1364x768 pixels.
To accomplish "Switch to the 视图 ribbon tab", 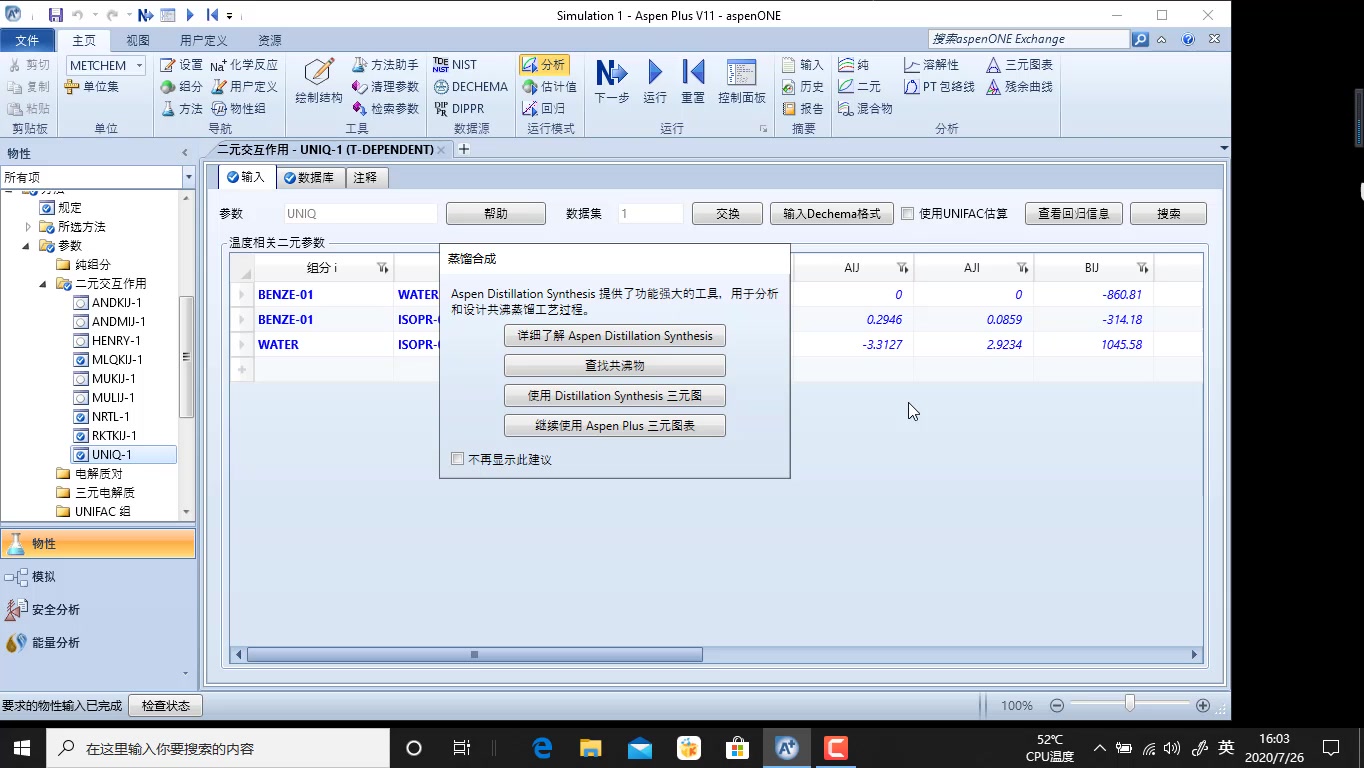I will [x=137, y=40].
